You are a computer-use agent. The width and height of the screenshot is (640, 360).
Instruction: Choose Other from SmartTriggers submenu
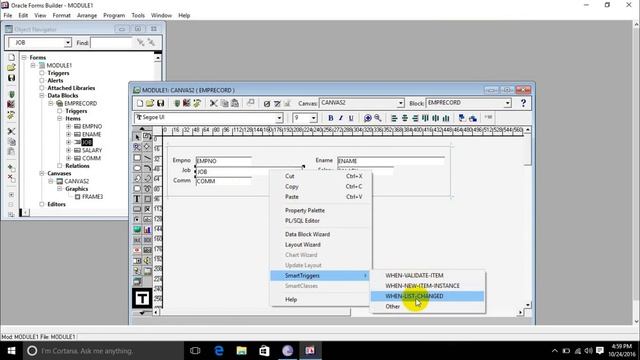[427, 307]
